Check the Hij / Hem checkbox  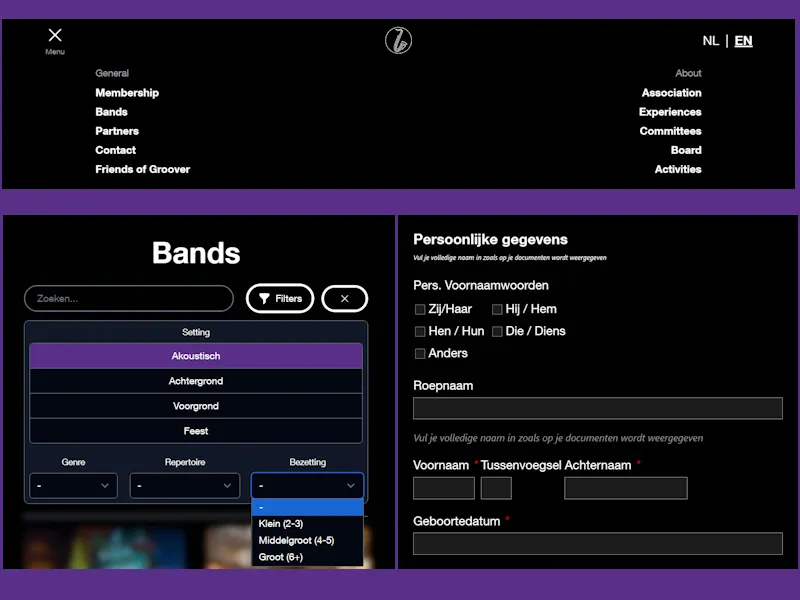pyautogui.click(x=497, y=310)
